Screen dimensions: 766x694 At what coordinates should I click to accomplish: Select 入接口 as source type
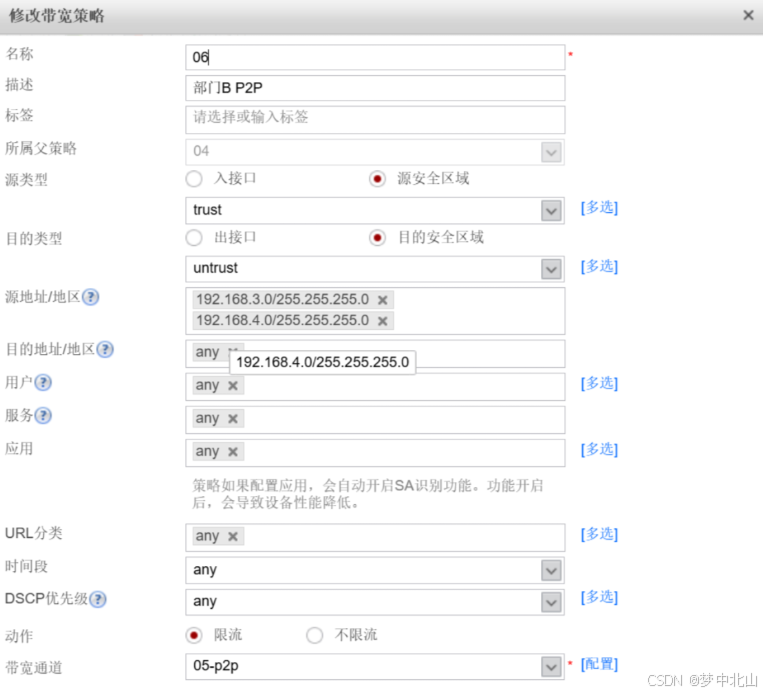pos(194,179)
